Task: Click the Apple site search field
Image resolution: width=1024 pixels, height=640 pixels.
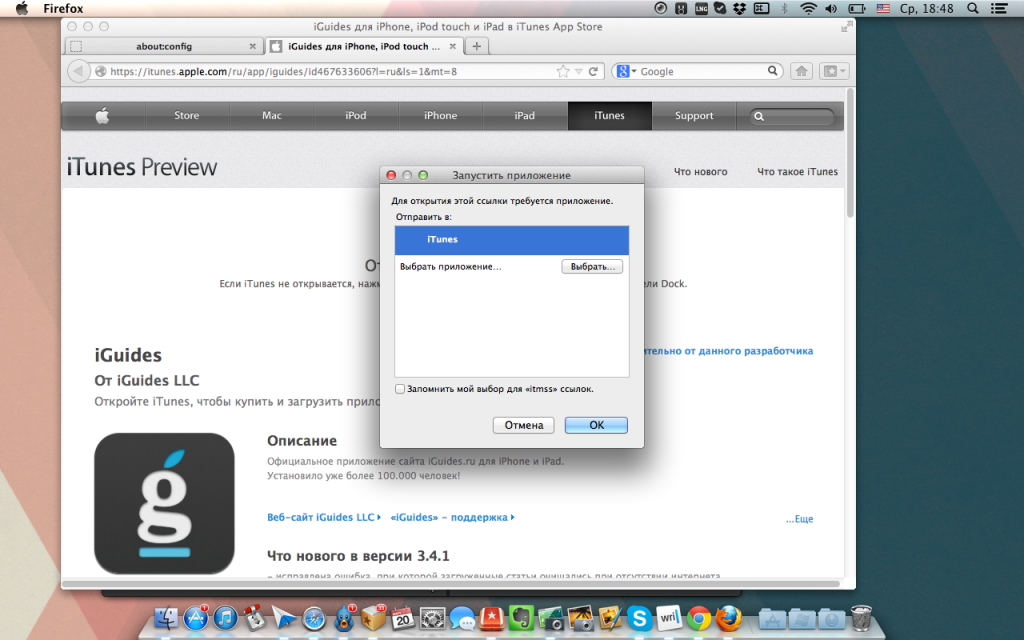Action: click(792, 116)
